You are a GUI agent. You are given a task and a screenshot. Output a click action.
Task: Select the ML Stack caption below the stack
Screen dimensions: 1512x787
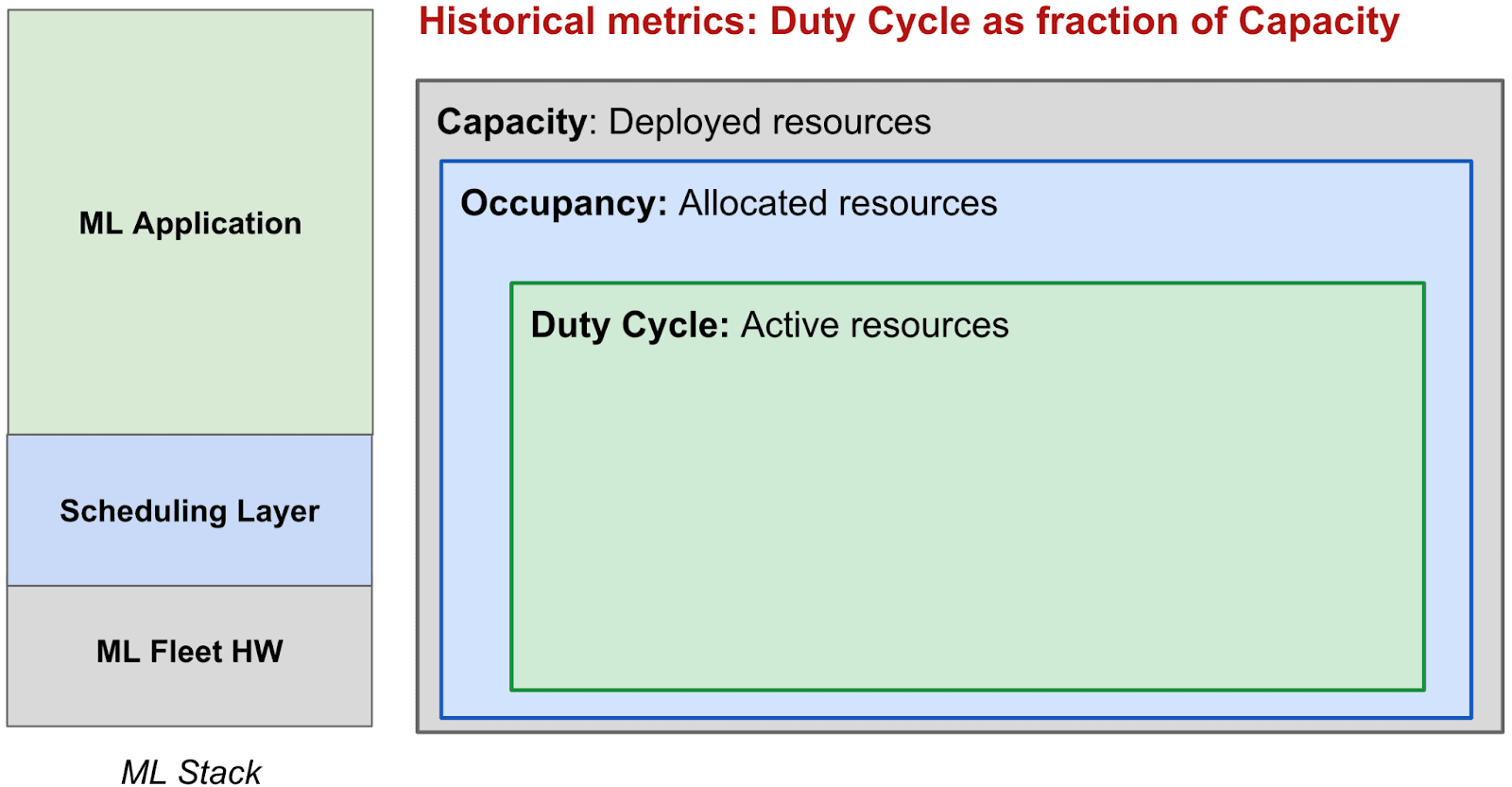tap(191, 772)
